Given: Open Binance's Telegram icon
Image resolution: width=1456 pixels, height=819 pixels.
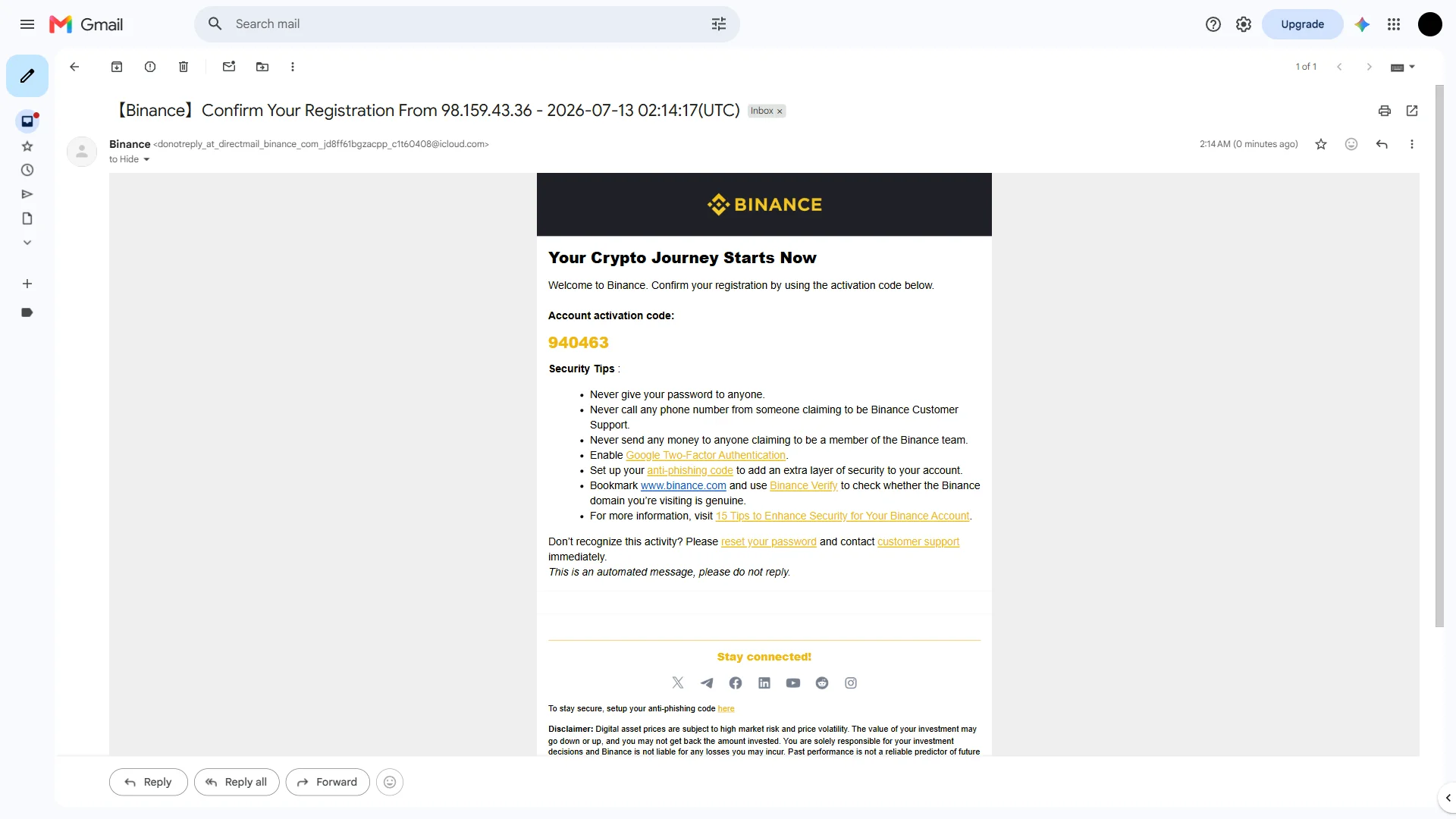Looking at the screenshot, I should pos(707,682).
